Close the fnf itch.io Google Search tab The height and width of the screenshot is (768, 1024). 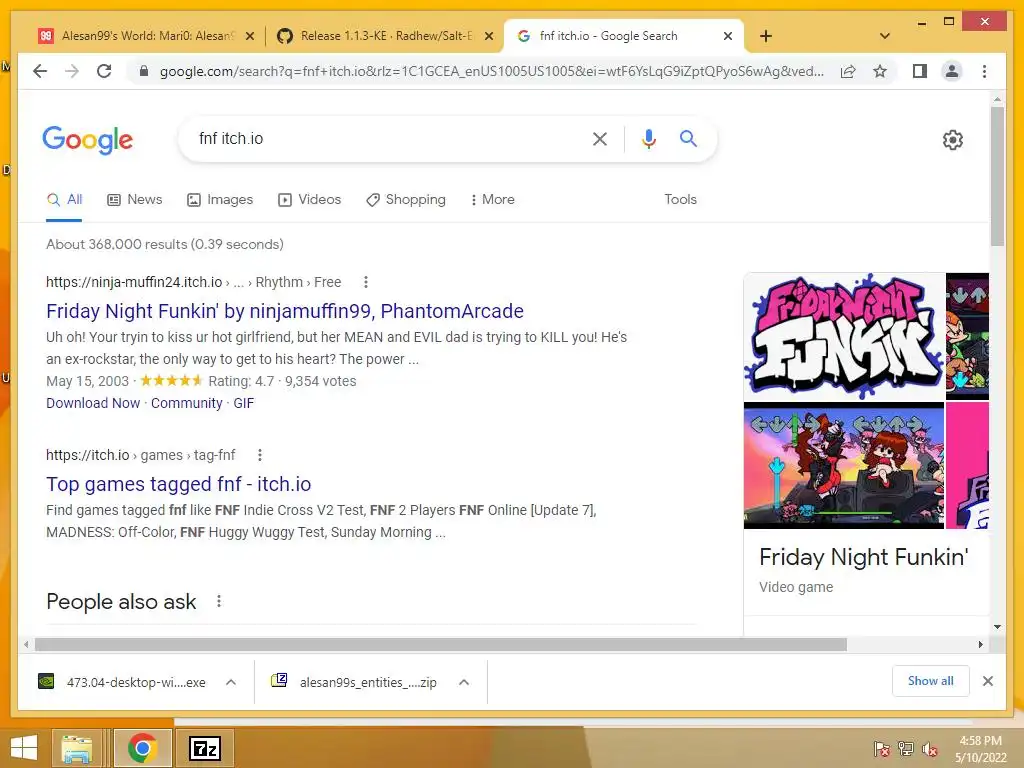728,36
